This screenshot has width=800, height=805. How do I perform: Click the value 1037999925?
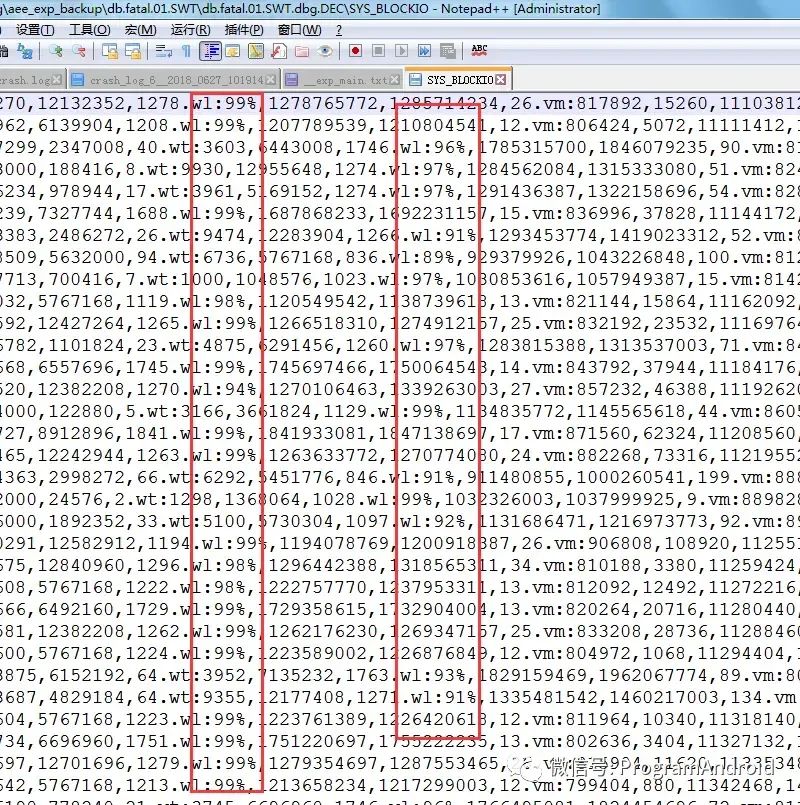point(620,500)
